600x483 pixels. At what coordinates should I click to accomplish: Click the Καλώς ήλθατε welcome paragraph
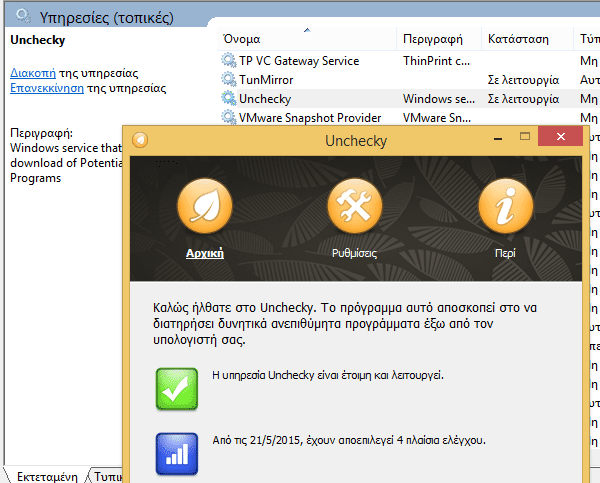click(x=345, y=323)
